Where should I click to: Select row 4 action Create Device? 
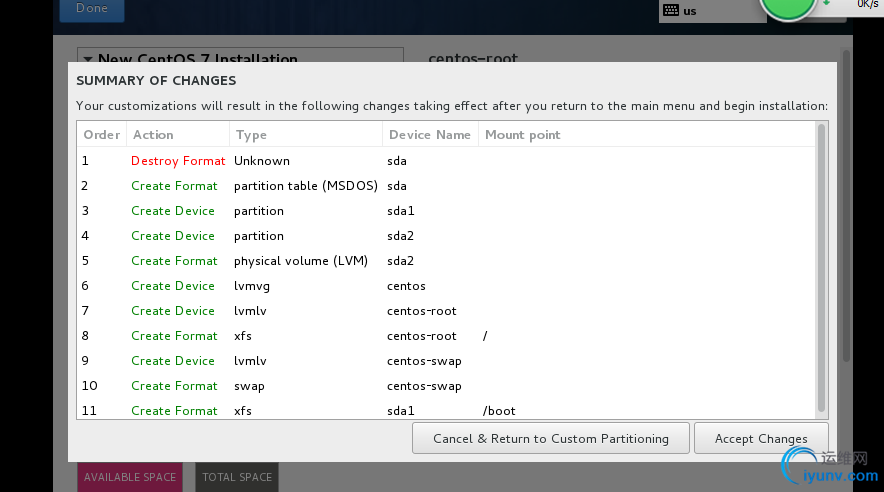[x=173, y=236]
